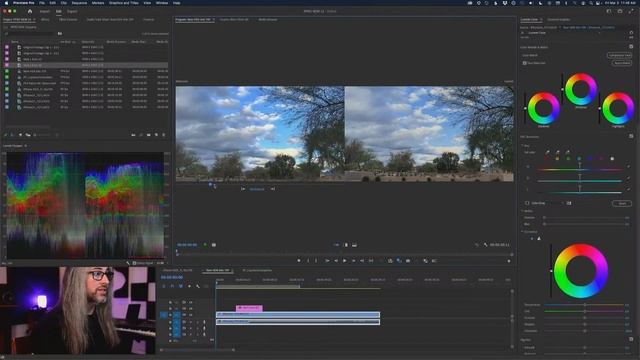640x360 pixels.
Task: Click the Play button in Program monitor
Action: click(345, 260)
